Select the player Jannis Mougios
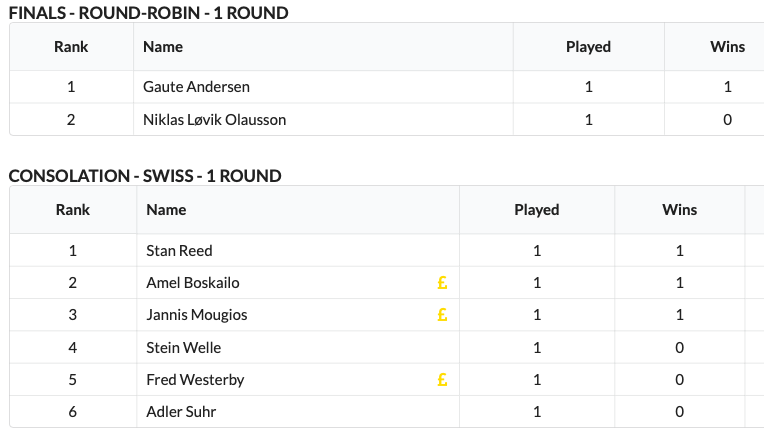This screenshot has width=764, height=436. point(196,315)
